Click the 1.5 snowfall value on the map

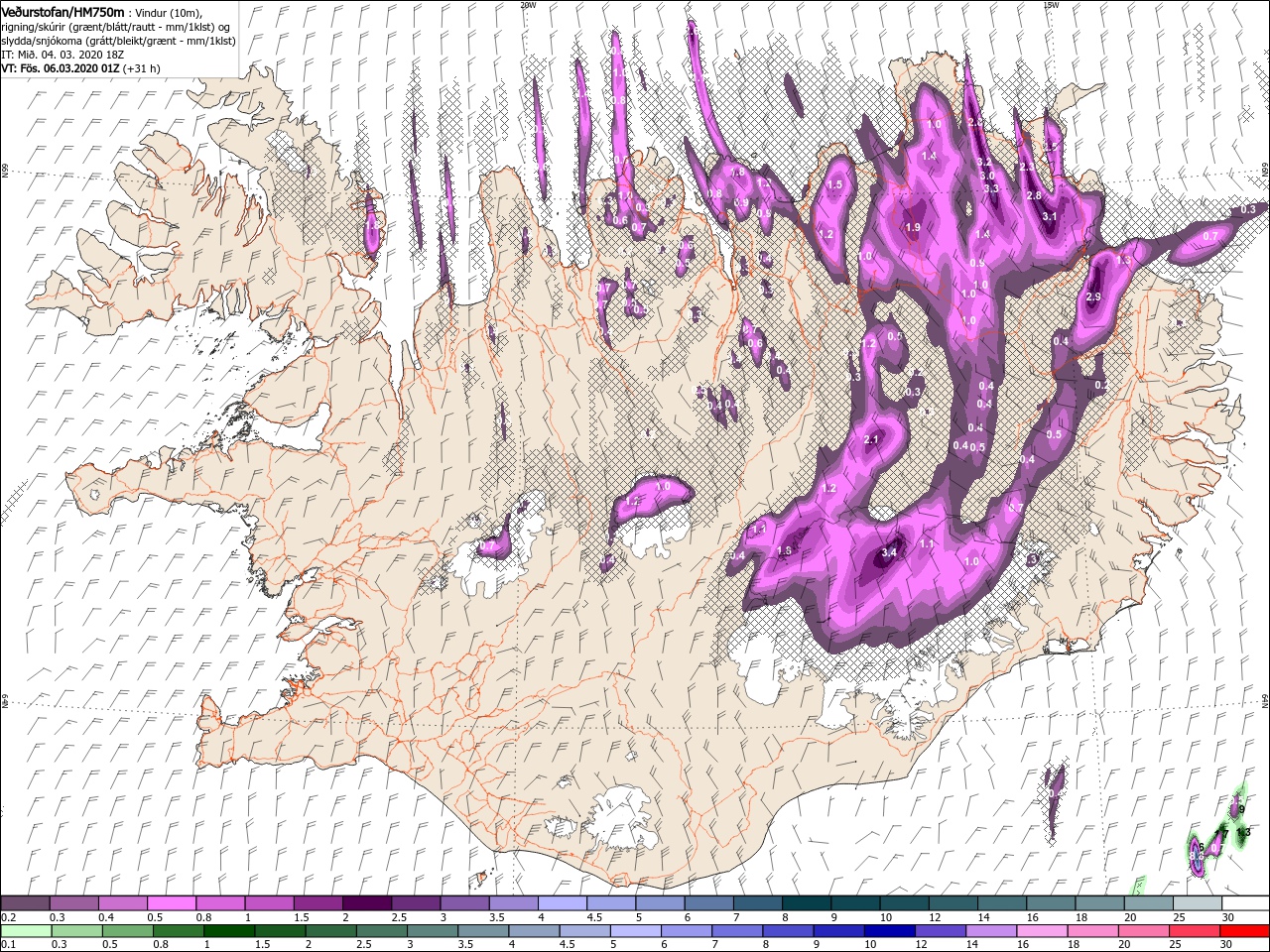[x=834, y=184]
